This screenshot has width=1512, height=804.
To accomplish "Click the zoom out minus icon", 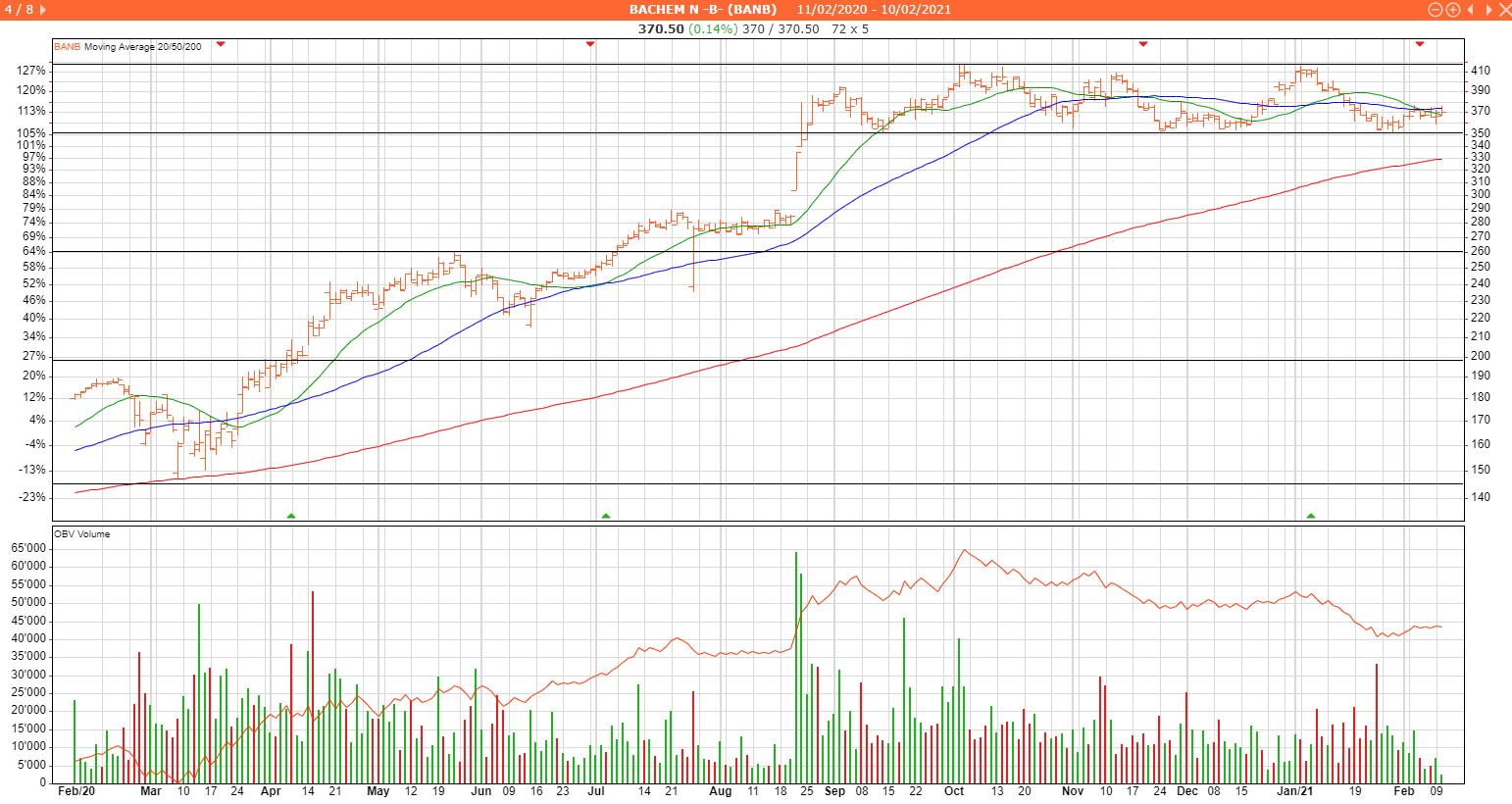I will (1436, 10).
